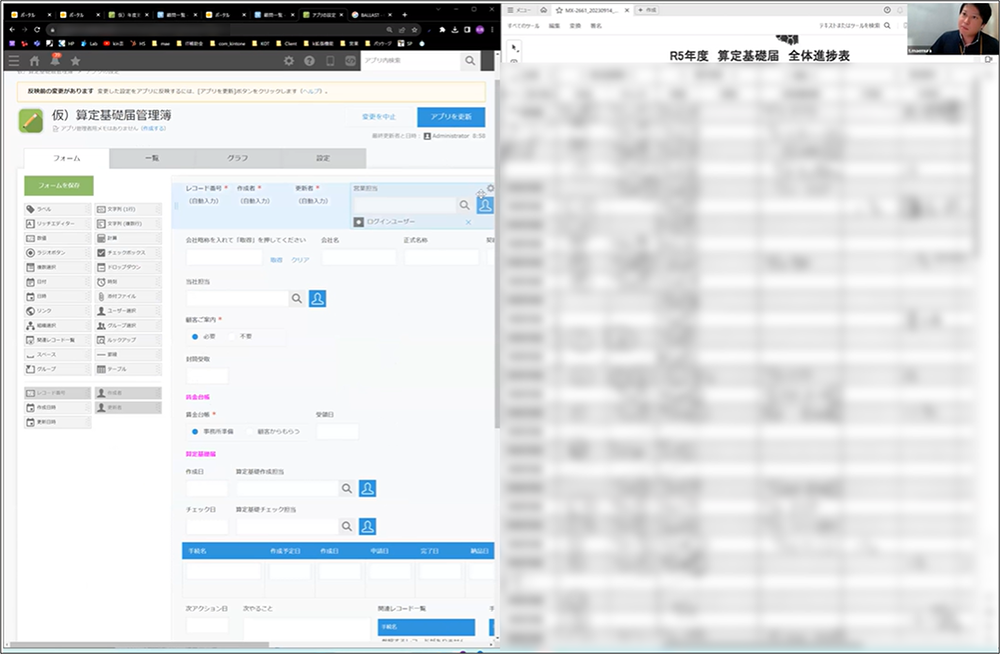
Task: Go to the kintone home icon
Action: click(34, 61)
